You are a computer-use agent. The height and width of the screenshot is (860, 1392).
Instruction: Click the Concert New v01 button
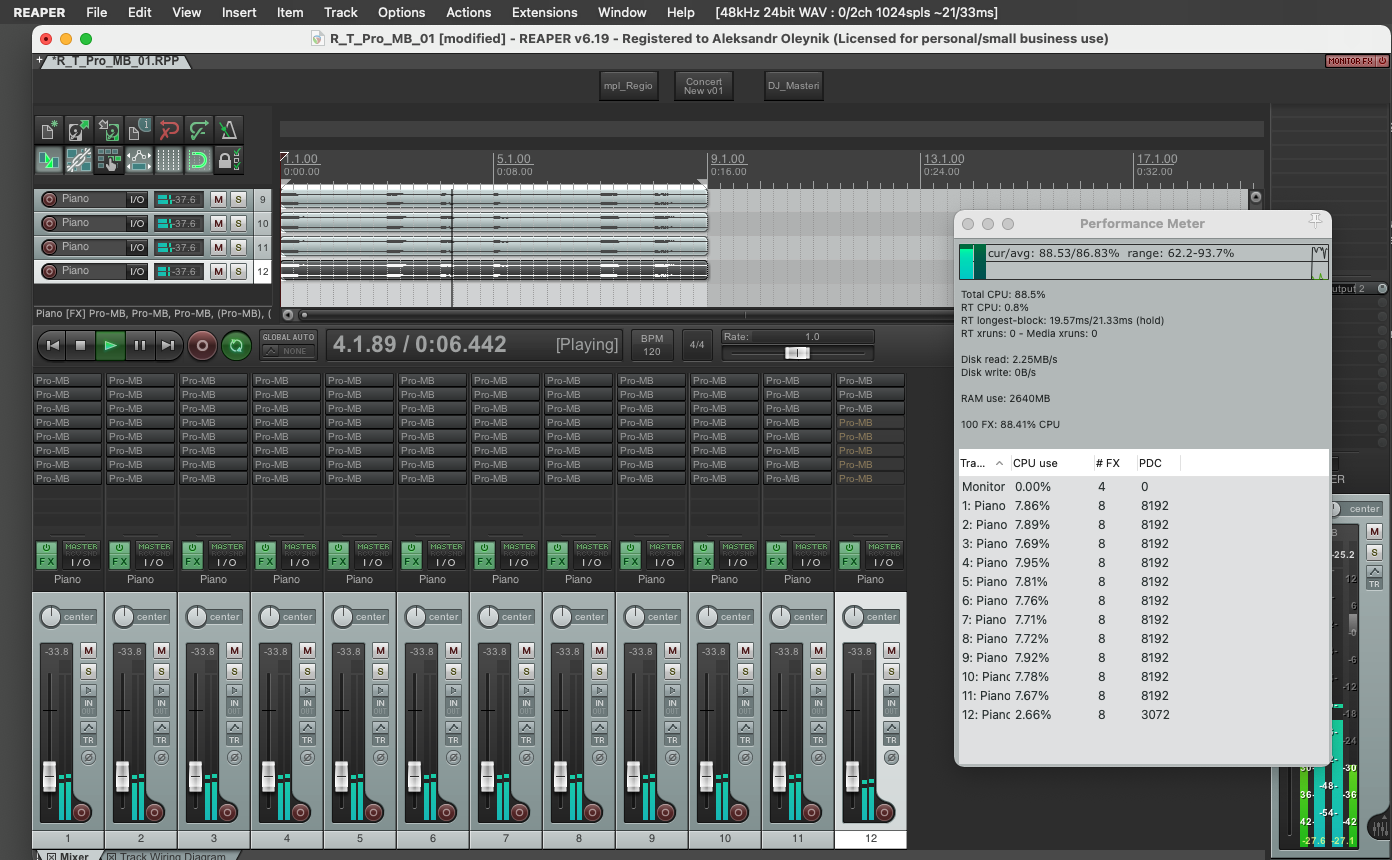tap(703, 86)
